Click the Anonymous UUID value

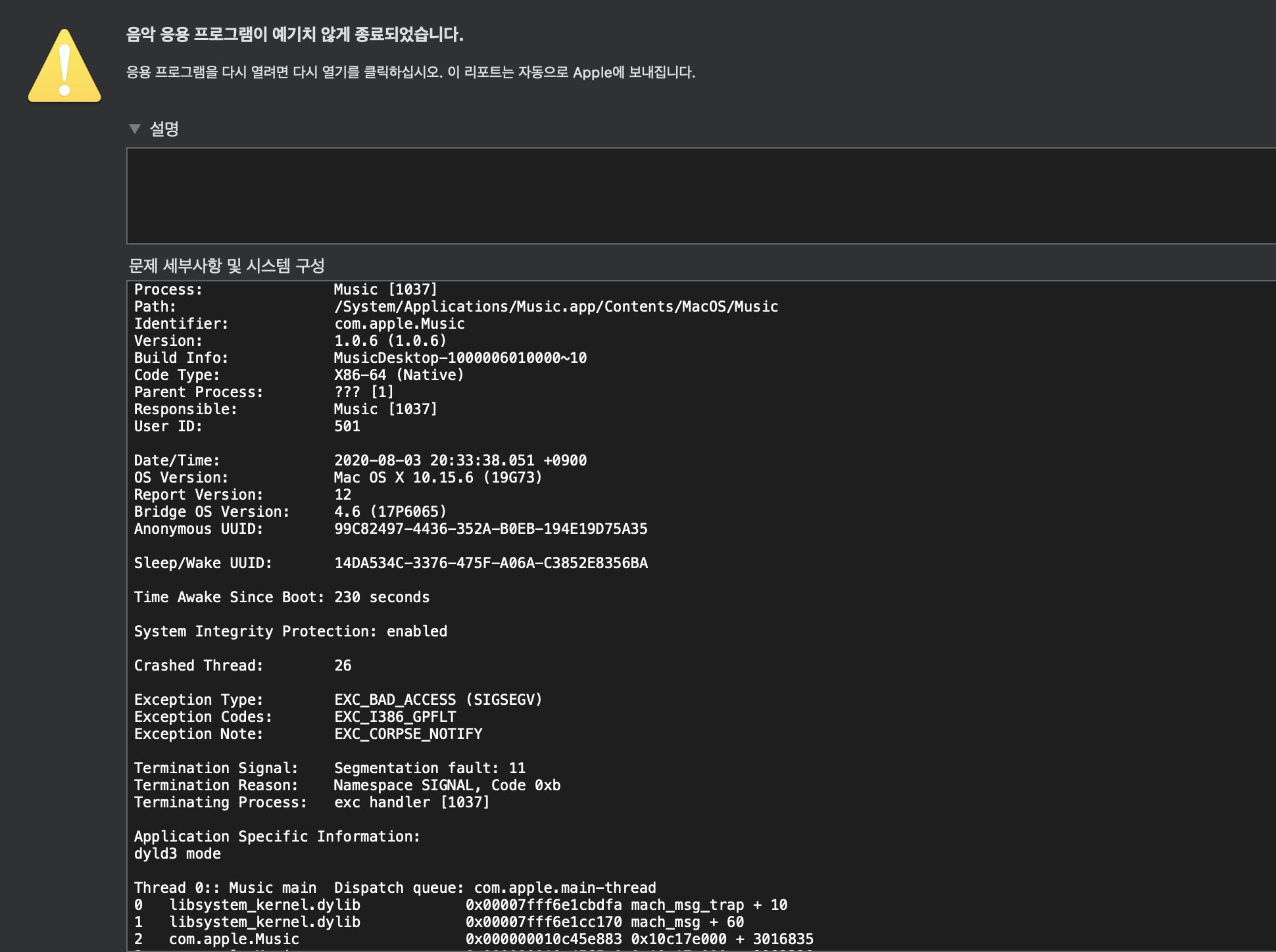pos(491,529)
